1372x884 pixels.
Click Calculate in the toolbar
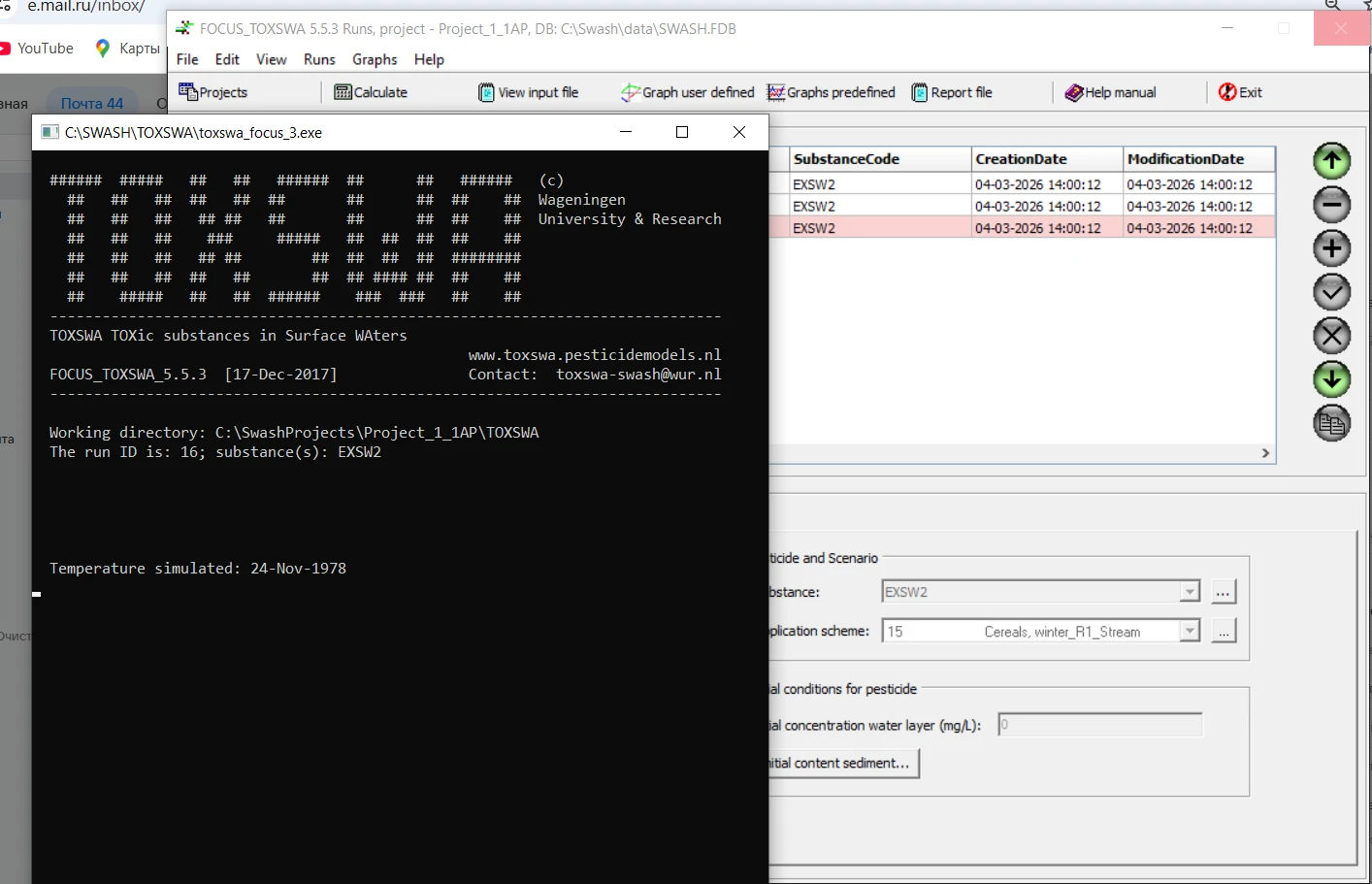click(371, 92)
